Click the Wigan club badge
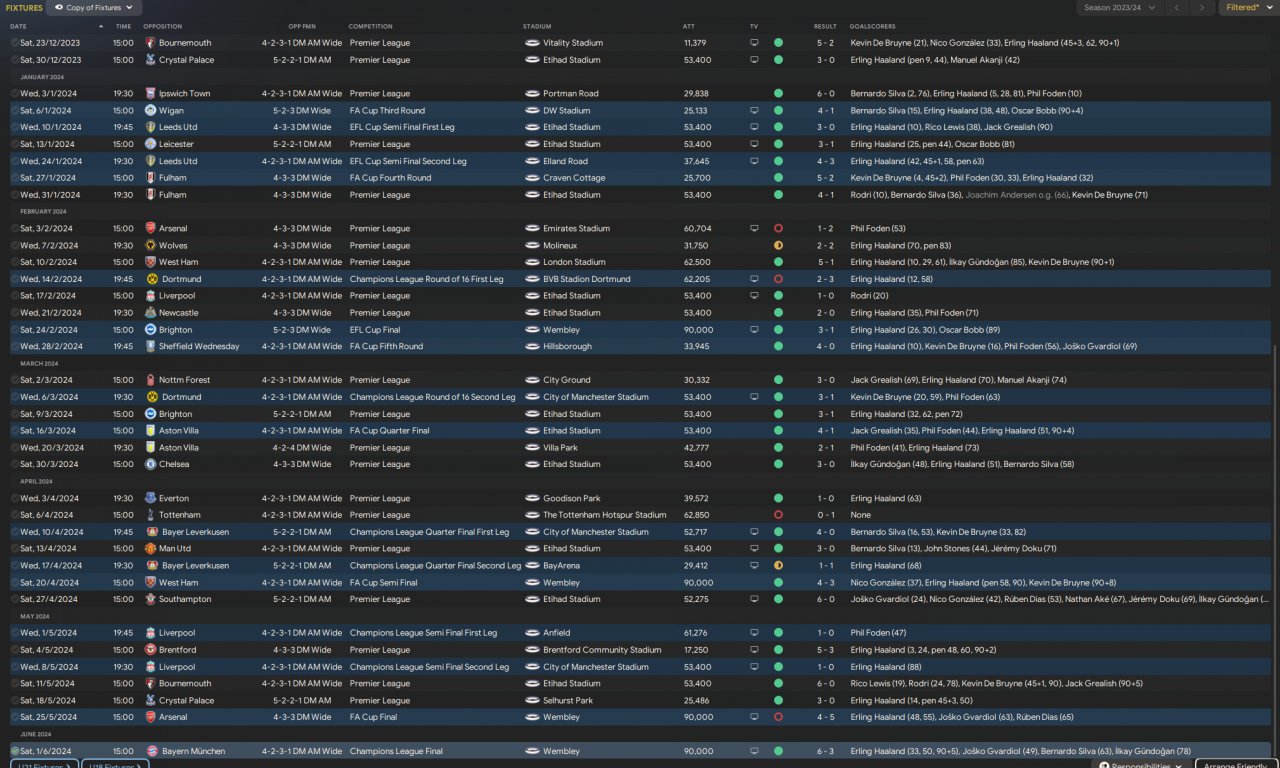This screenshot has width=1280, height=768. [152, 111]
